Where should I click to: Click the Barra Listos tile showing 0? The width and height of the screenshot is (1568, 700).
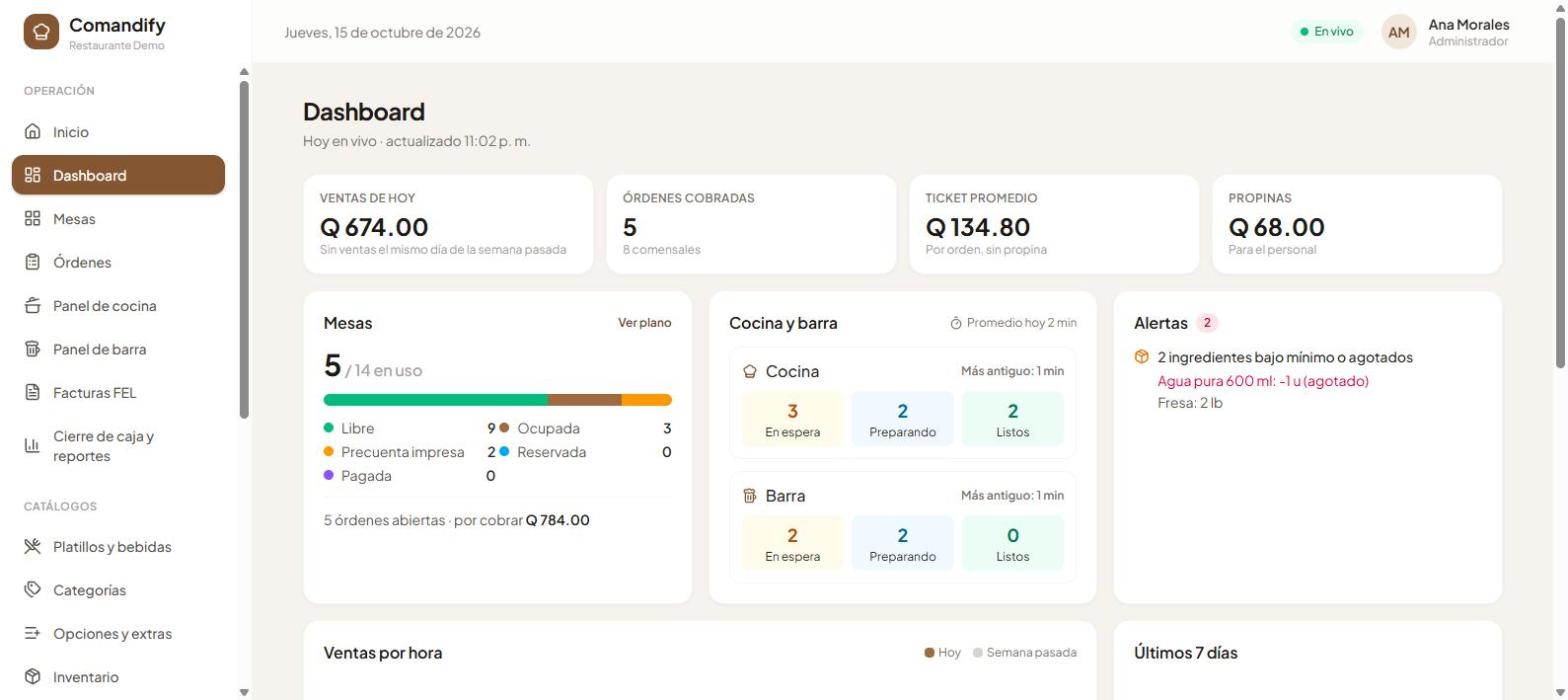[1012, 543]
